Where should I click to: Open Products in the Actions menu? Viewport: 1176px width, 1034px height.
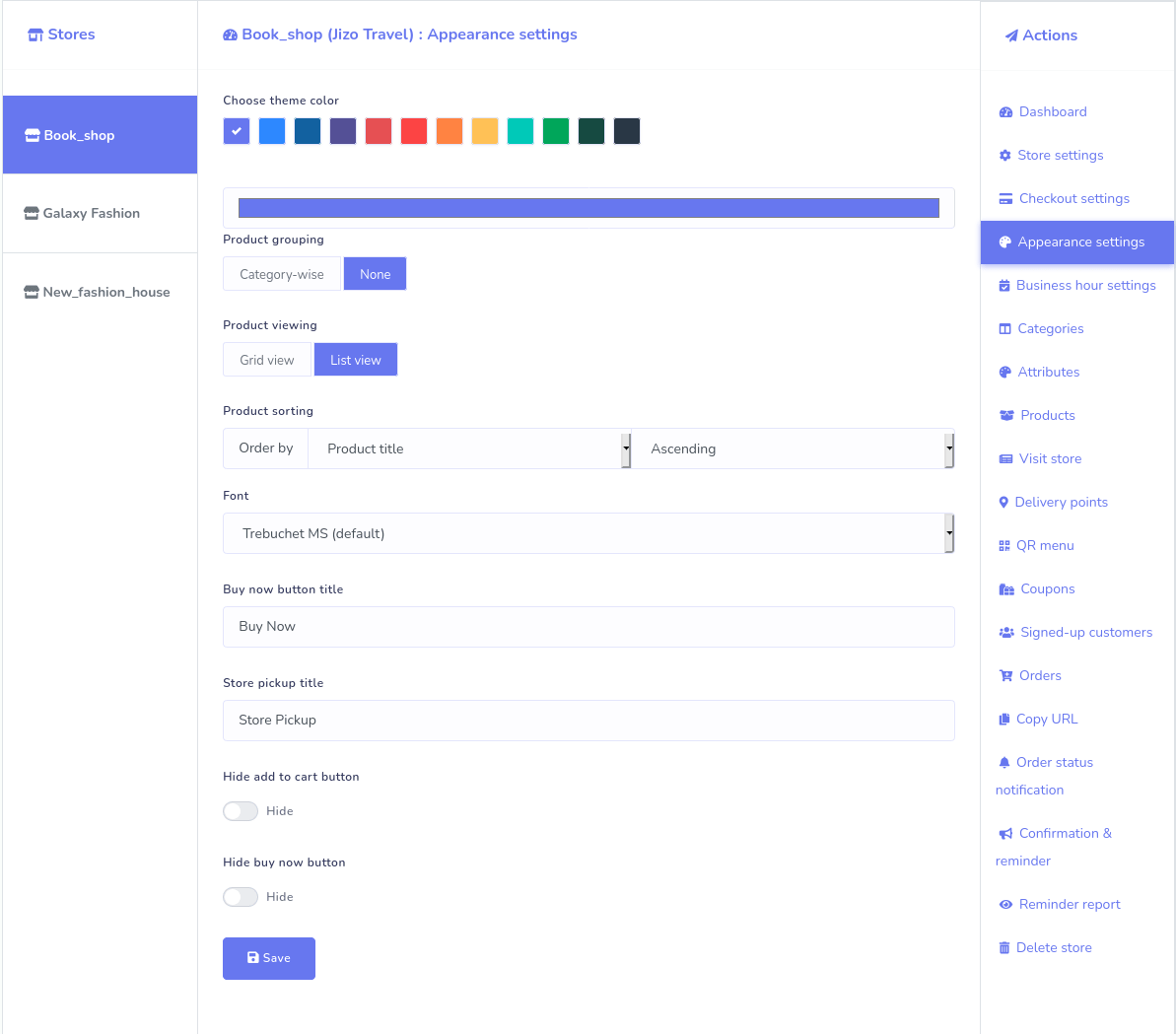click(x=1048, y=415)
